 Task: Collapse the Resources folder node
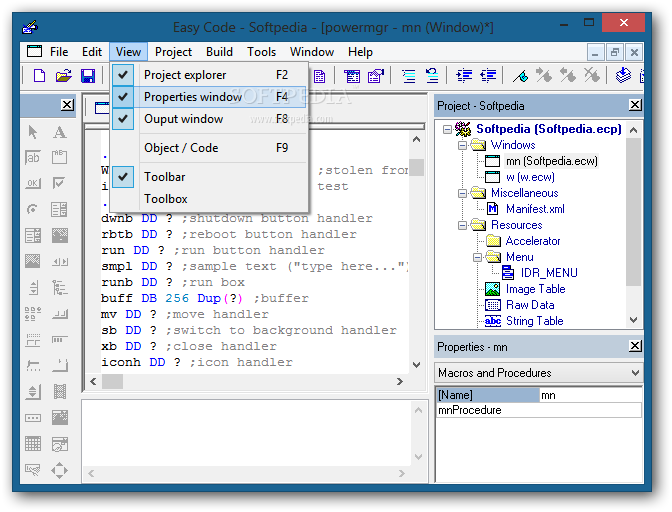coord(462,225)
